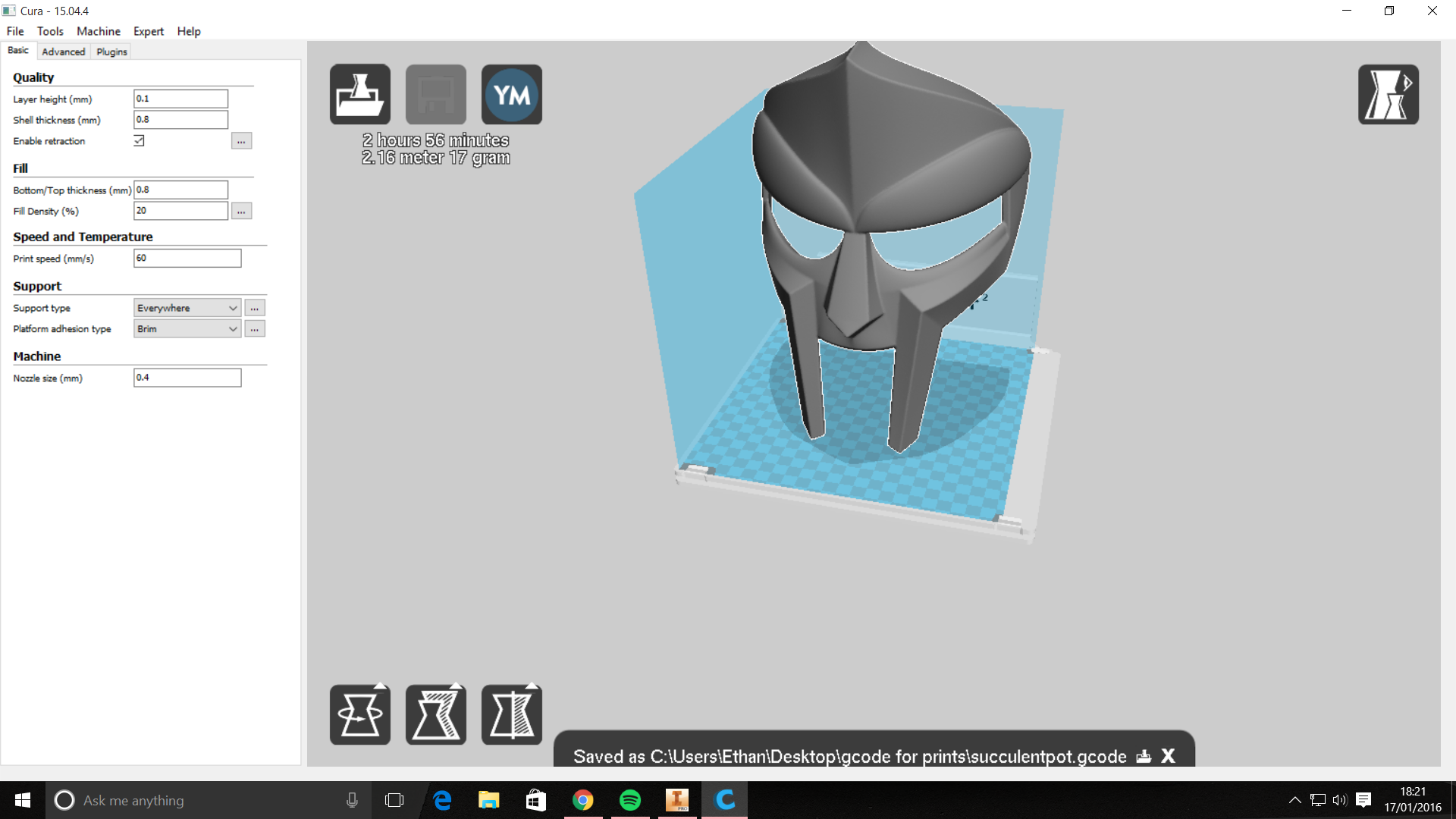Open the File menu
1456x819 pixels.
click(15, 31)
